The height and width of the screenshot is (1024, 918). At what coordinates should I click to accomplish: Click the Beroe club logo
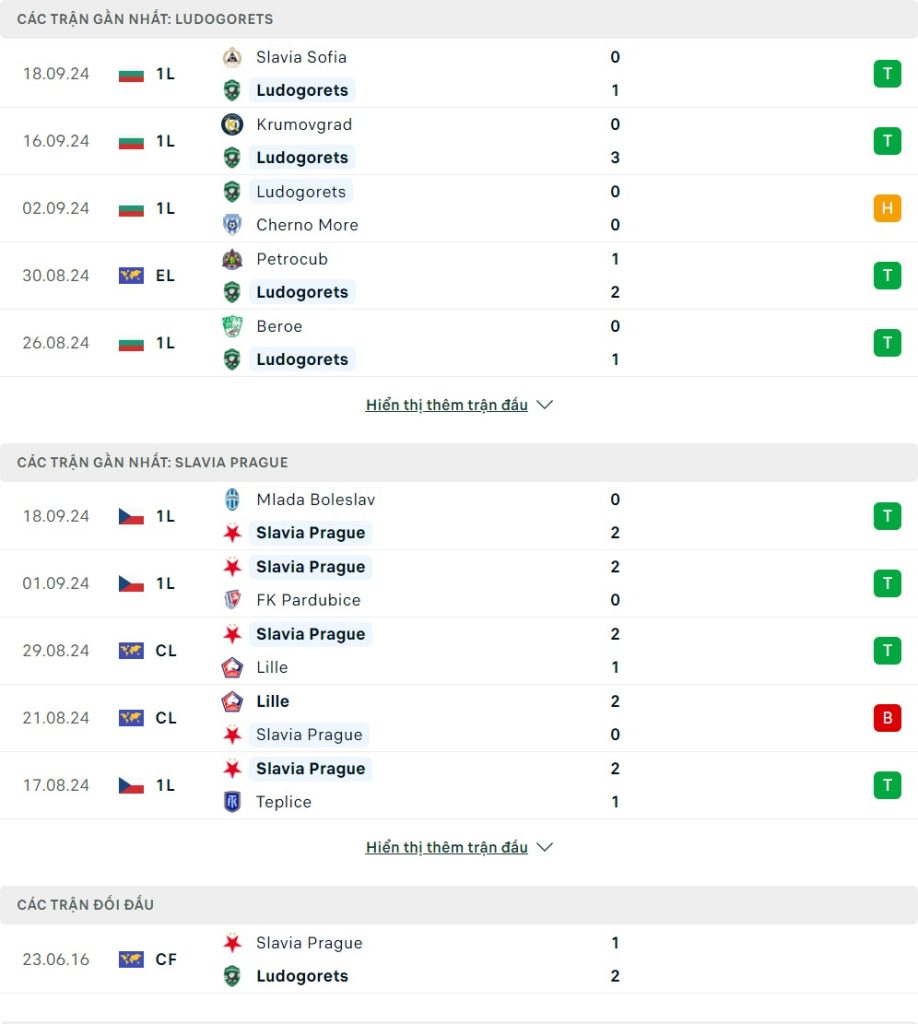click(x=232, y=327)
